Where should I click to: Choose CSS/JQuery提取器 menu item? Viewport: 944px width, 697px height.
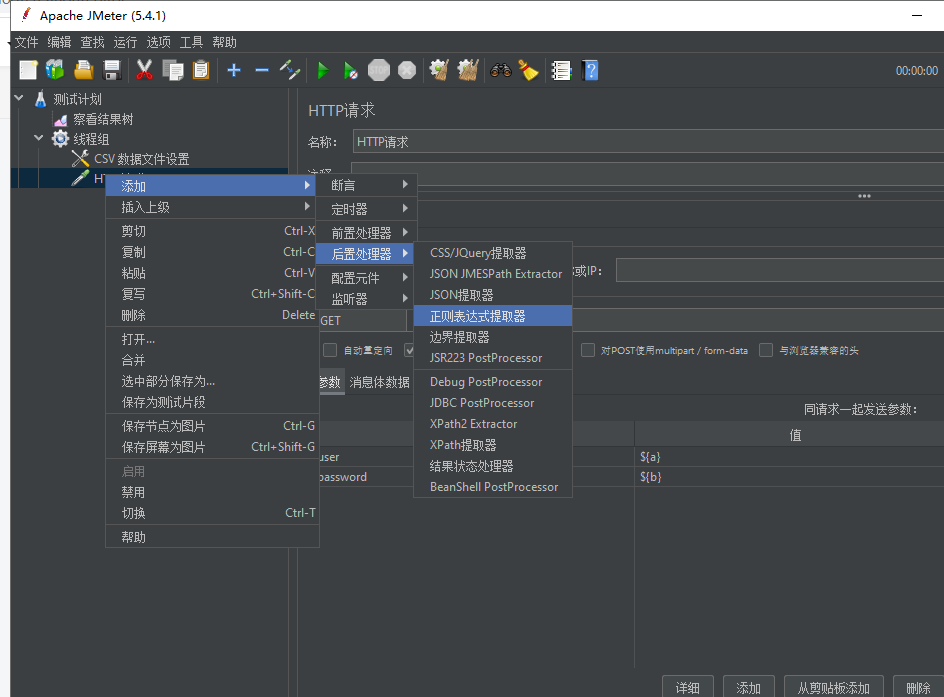(492, 253)
